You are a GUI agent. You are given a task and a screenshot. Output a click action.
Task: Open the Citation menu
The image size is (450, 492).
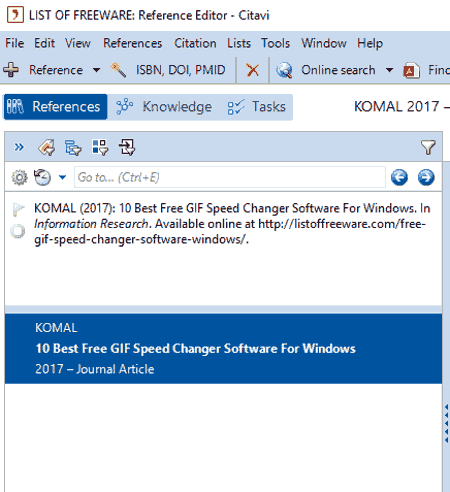click(x=195, y=43)
